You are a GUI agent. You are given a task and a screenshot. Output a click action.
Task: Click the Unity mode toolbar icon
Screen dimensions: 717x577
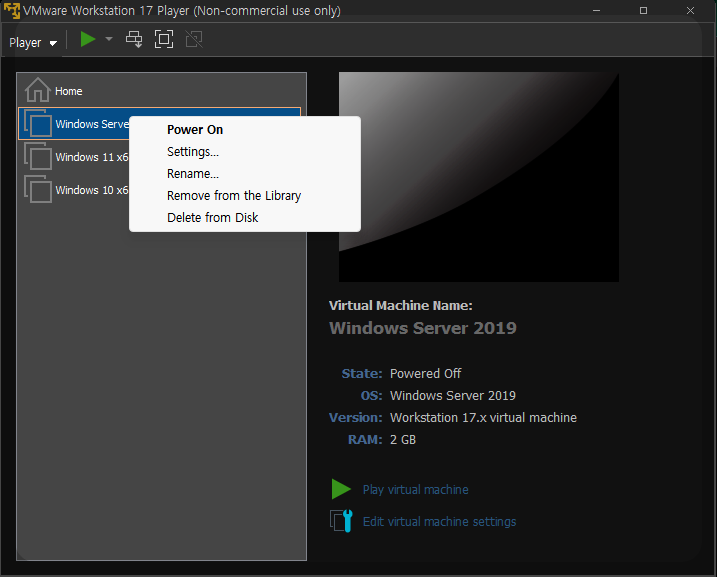click(x=194, y=39)
